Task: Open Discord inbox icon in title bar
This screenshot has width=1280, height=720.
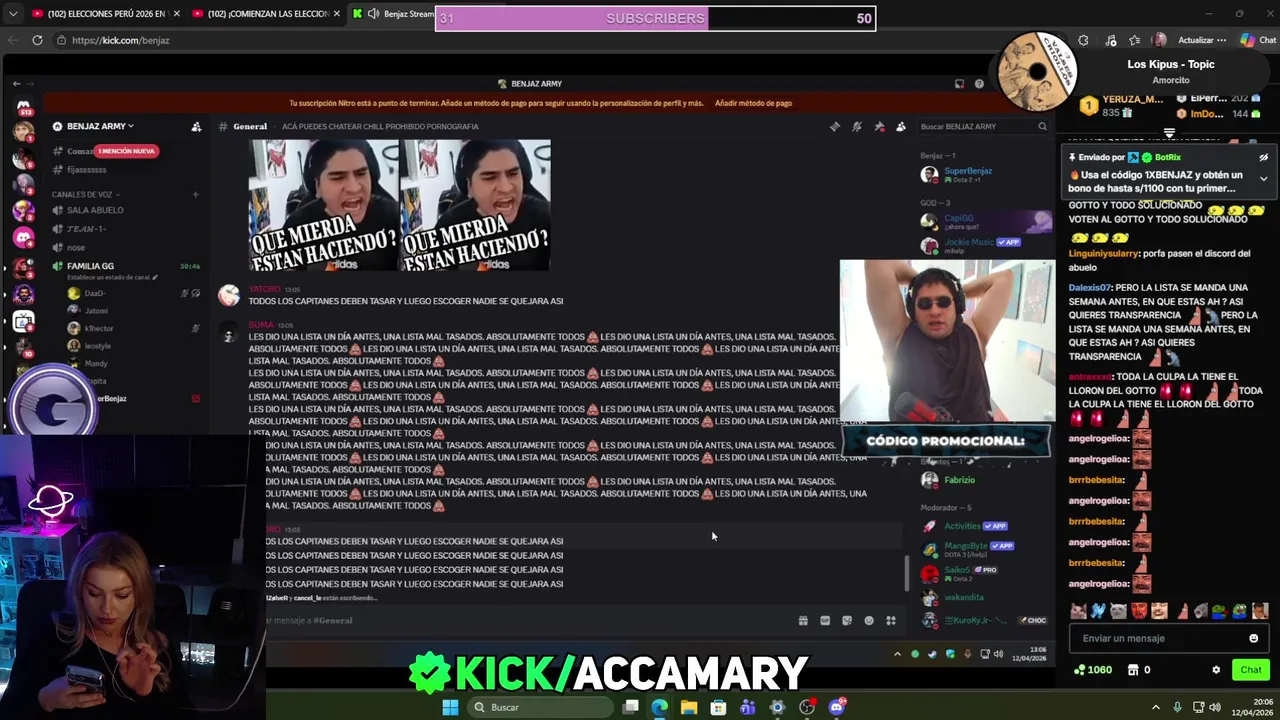Action: [959, 84]
